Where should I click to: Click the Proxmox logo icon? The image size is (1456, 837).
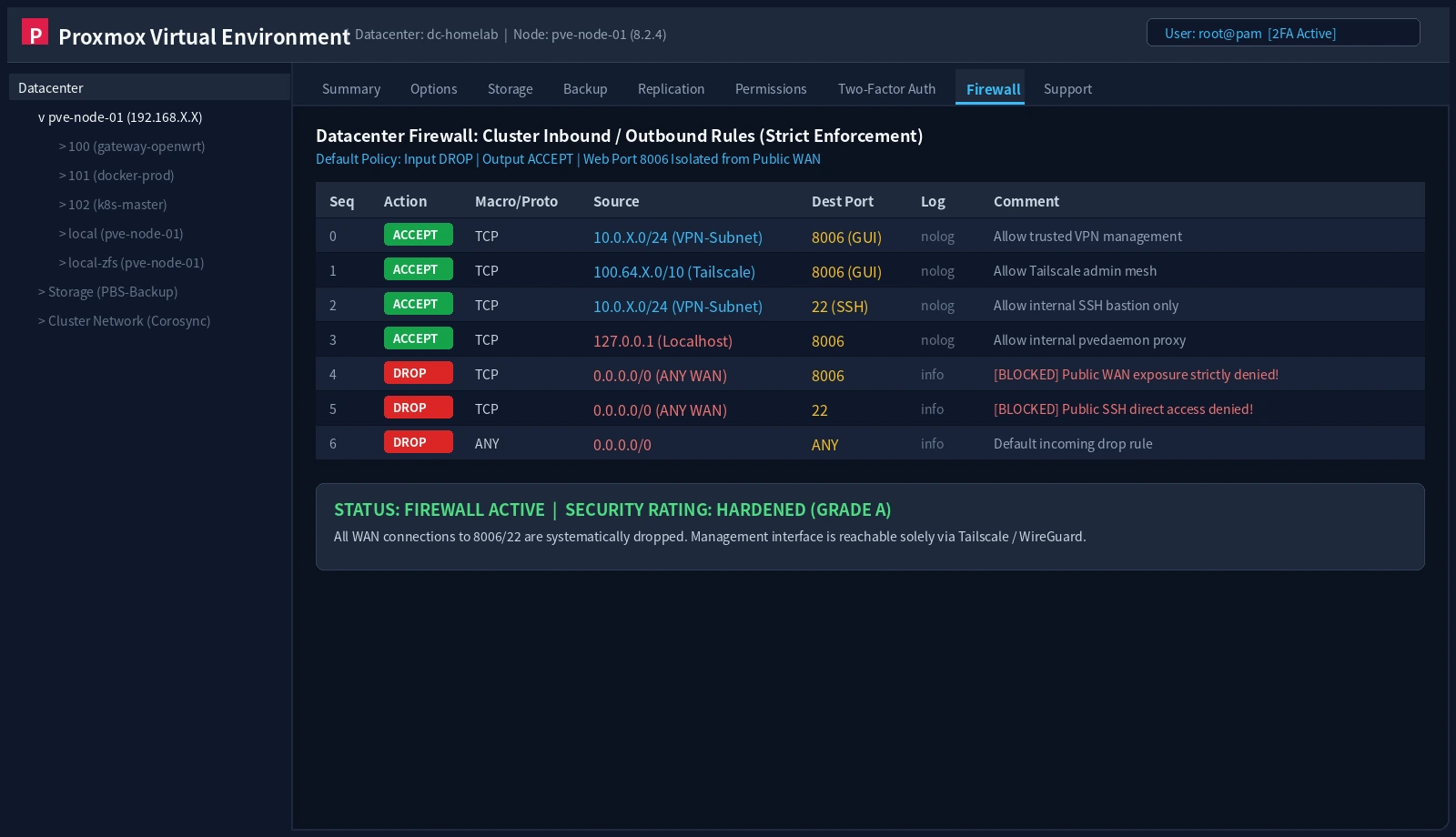click(x=35, y=32)
